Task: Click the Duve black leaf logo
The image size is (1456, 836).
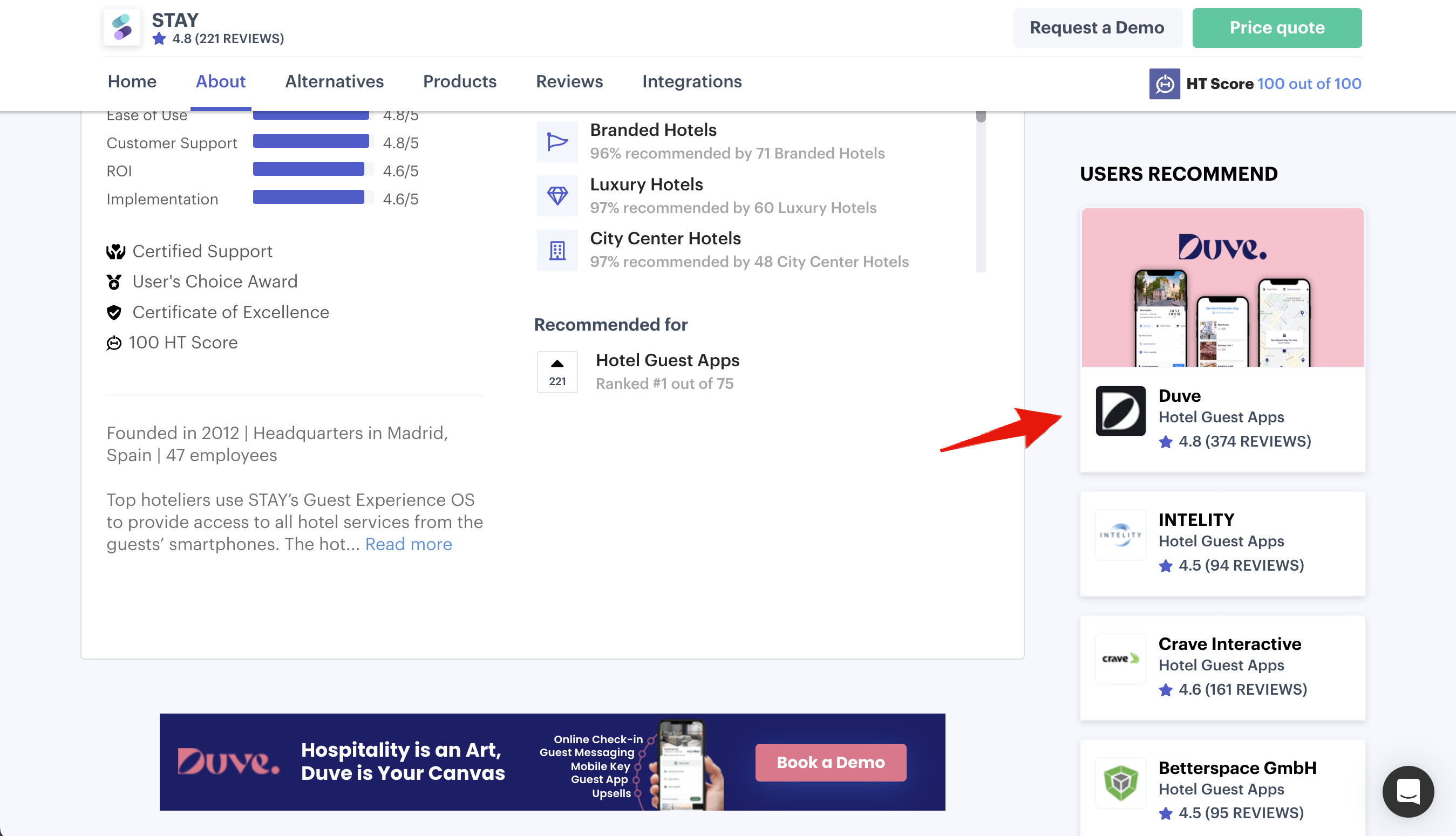Action: point(1120,411)
